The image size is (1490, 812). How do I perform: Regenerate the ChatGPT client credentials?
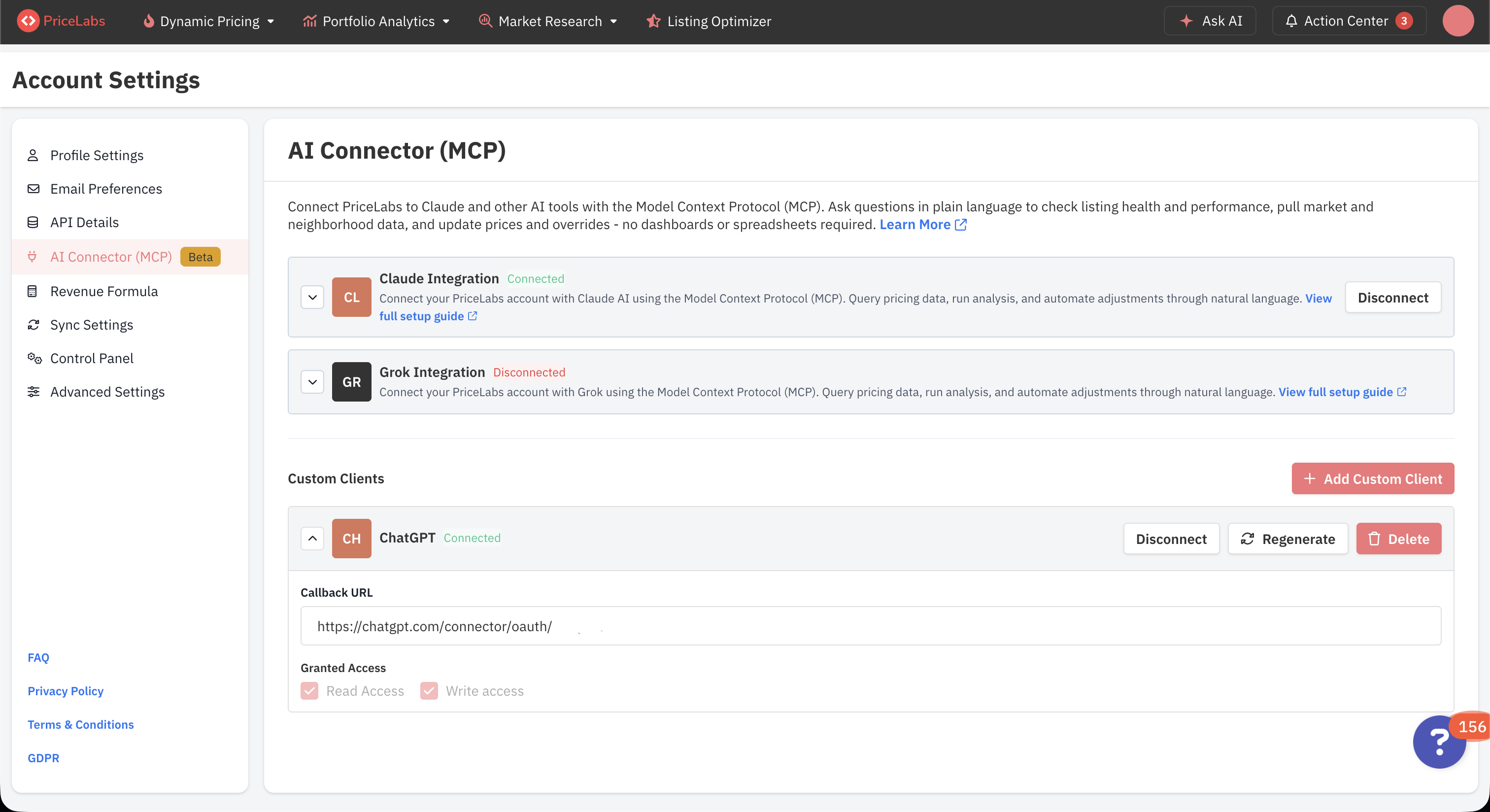pyautogui.click(x=1287, y=539)
